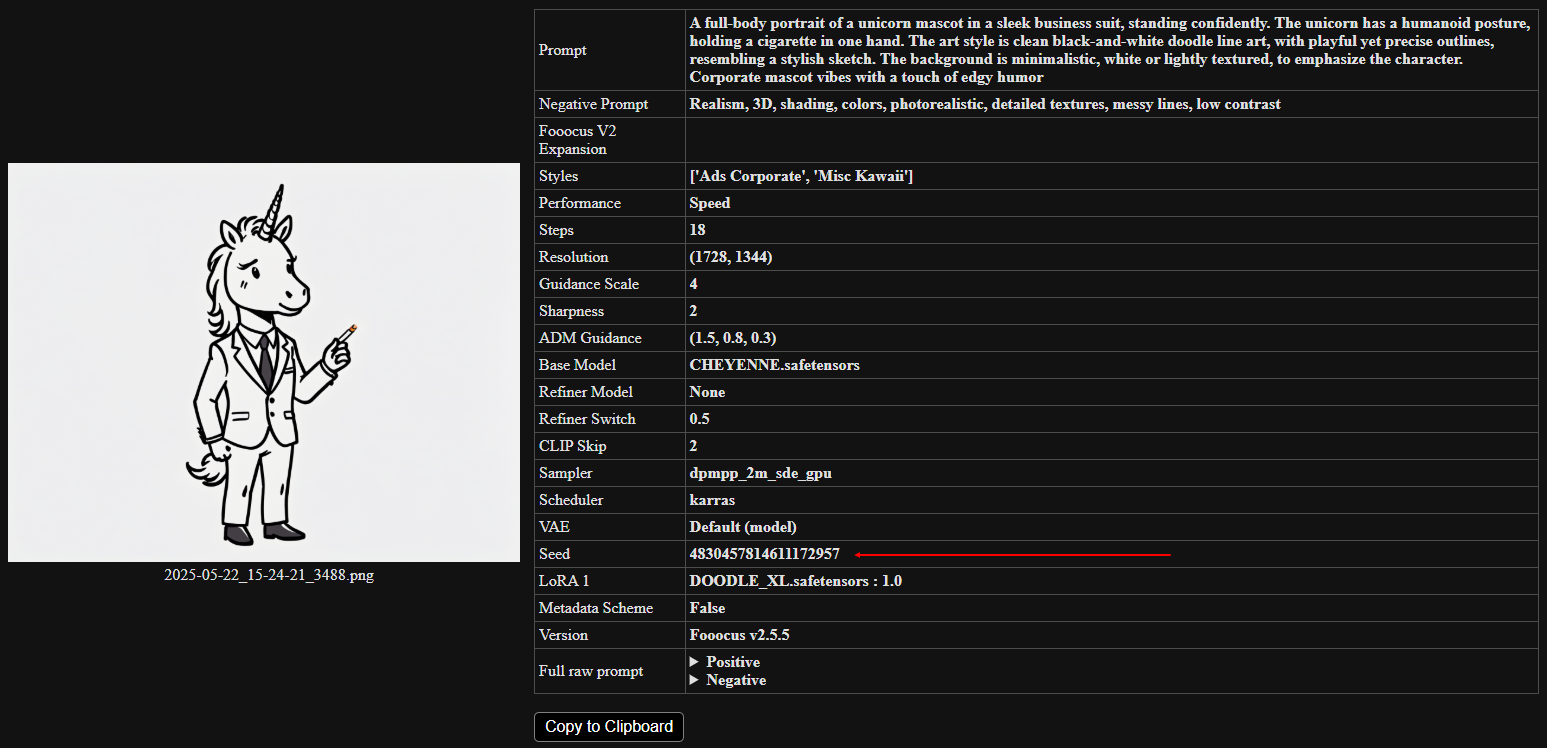1547x748 pixels.
Task: Click the Refiner Switch value 0.5
Action: [x=699, y=419]
